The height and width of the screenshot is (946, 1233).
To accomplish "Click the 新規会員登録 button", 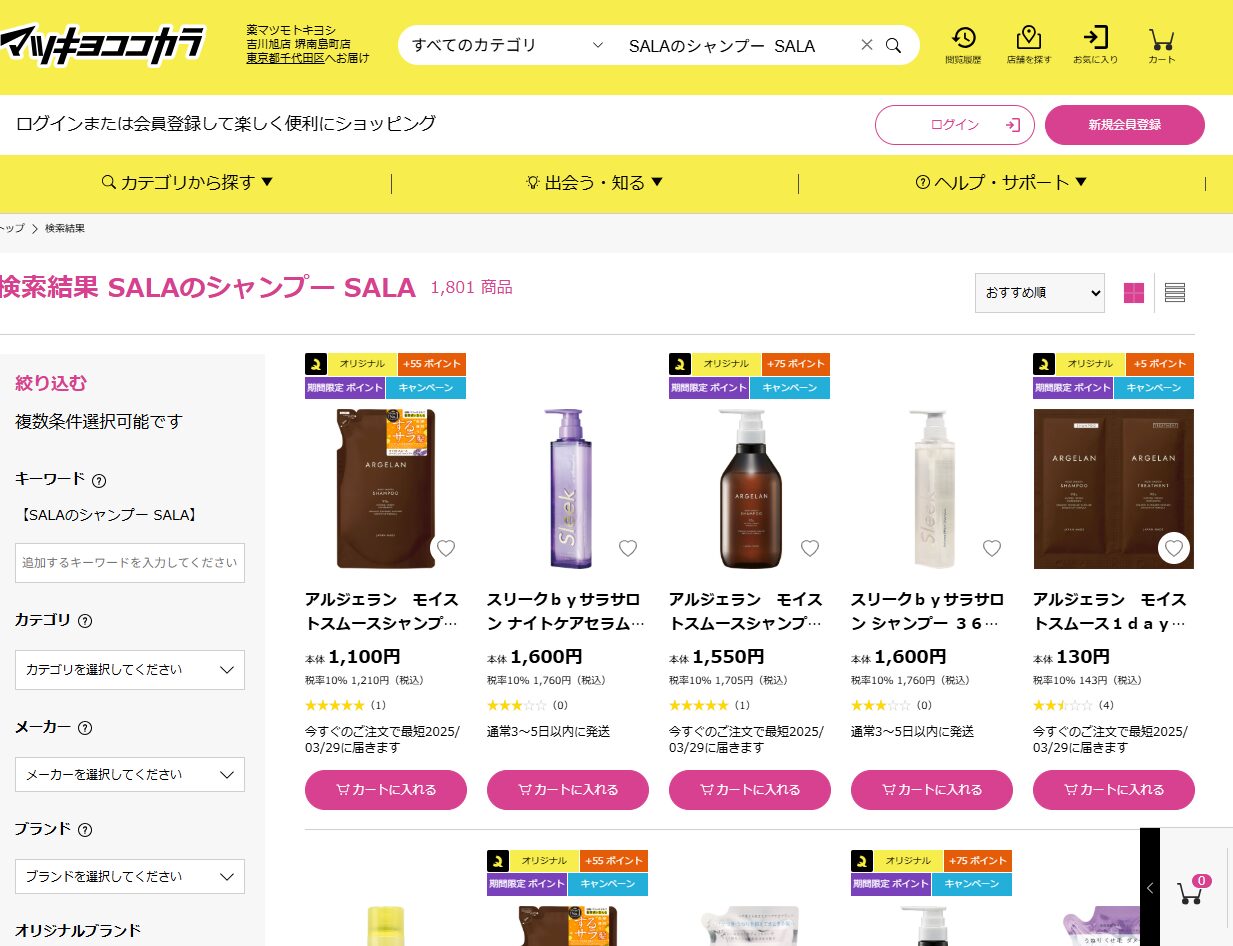I will coord(1125,125).
